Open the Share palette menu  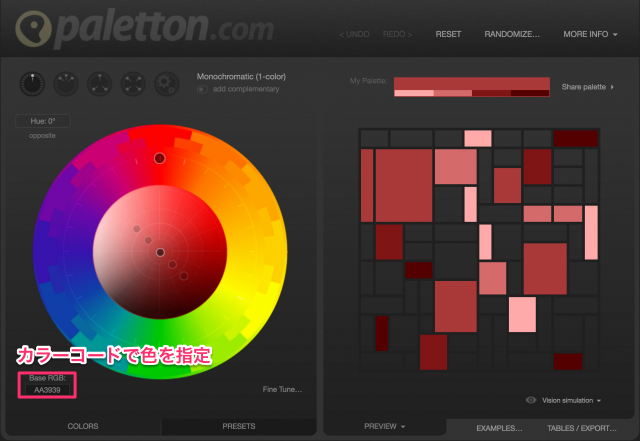tap(587, 87)
